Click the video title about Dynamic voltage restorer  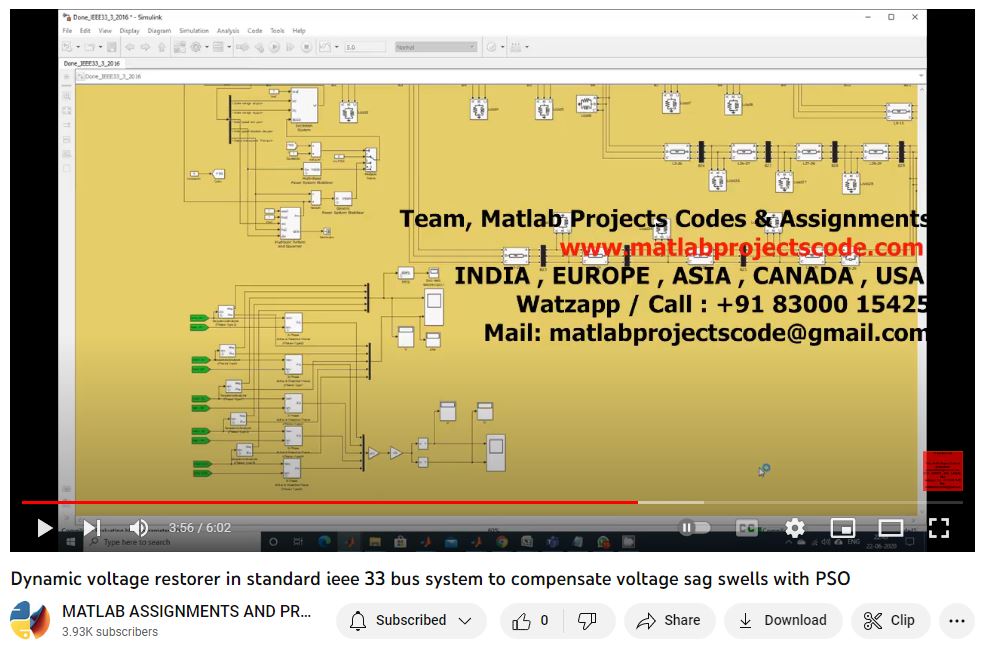click(430, 578)
